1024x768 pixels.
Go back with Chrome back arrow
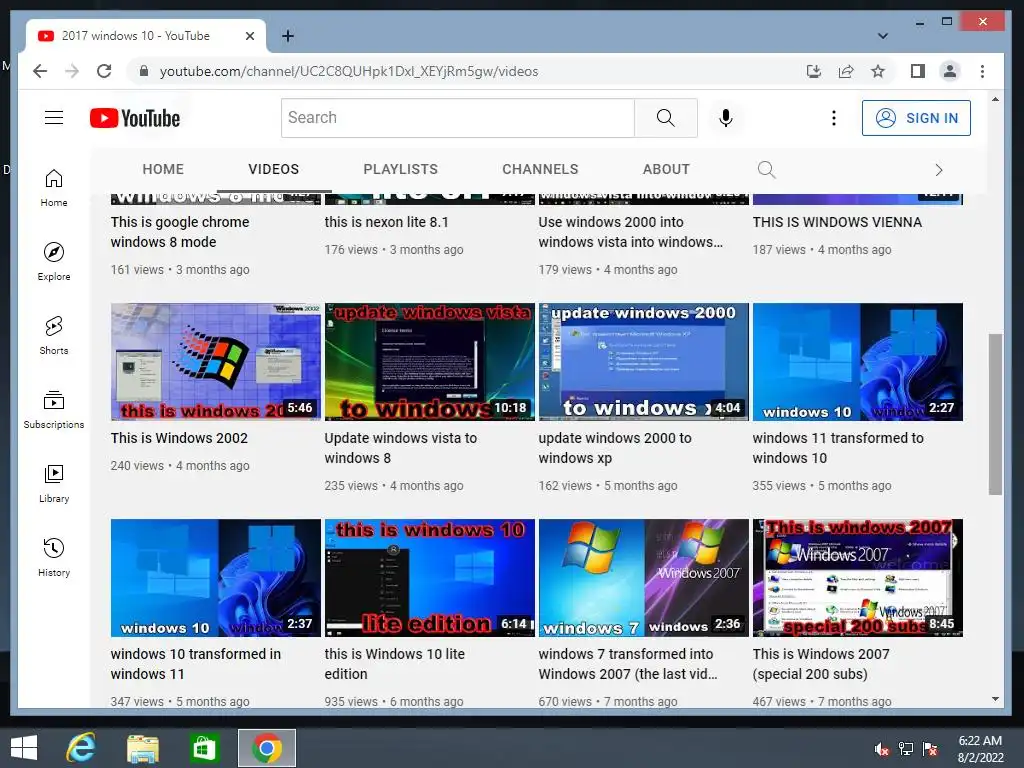(40, 71)
